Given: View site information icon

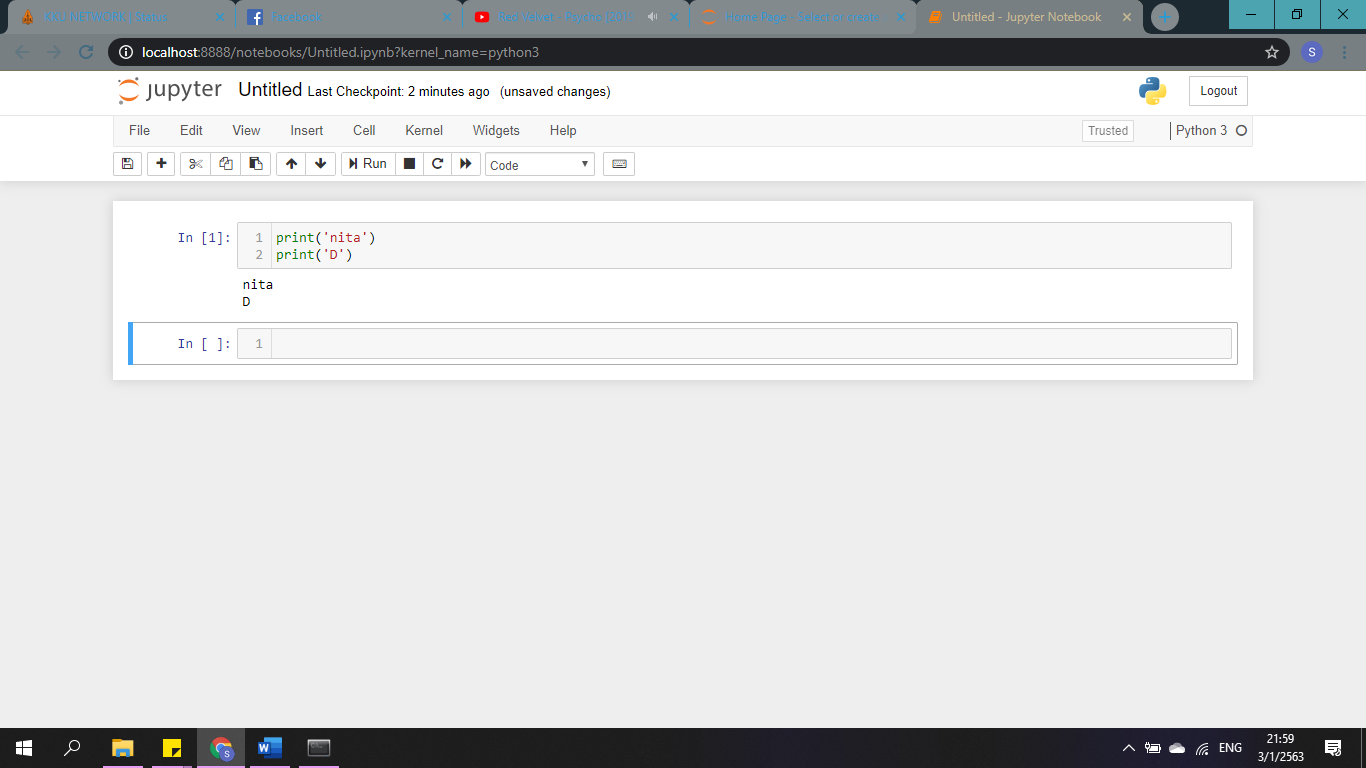Looking at the screenshot, I should click(127, 52).
